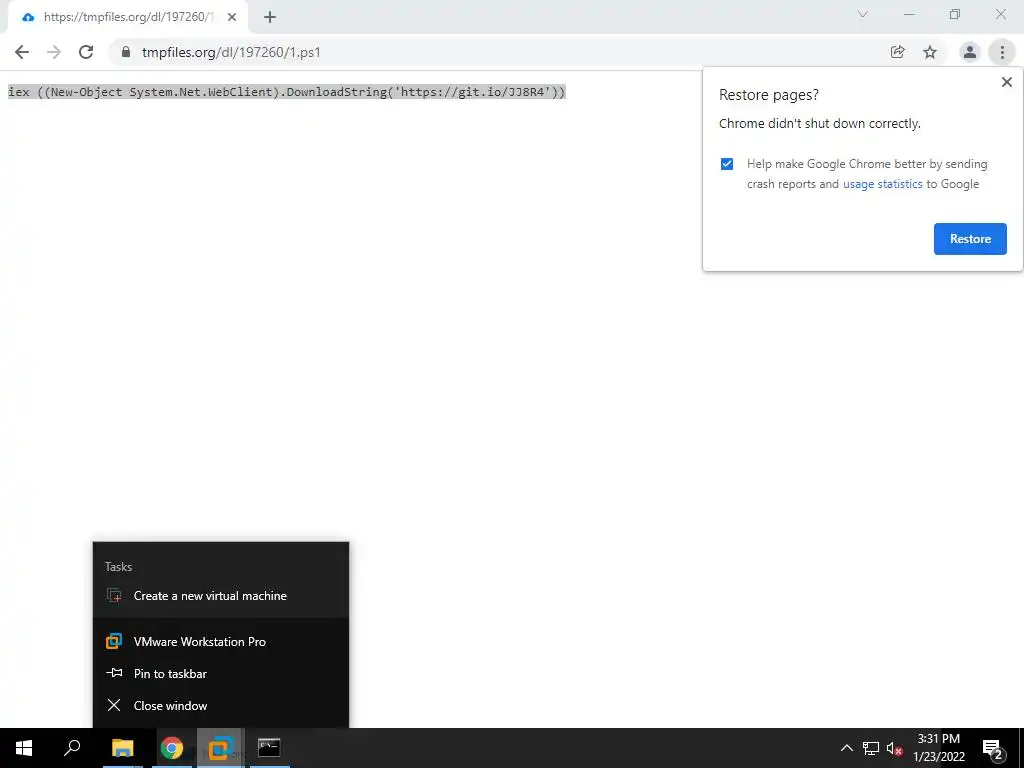Click the Restore button

click(x=970, y=239)
